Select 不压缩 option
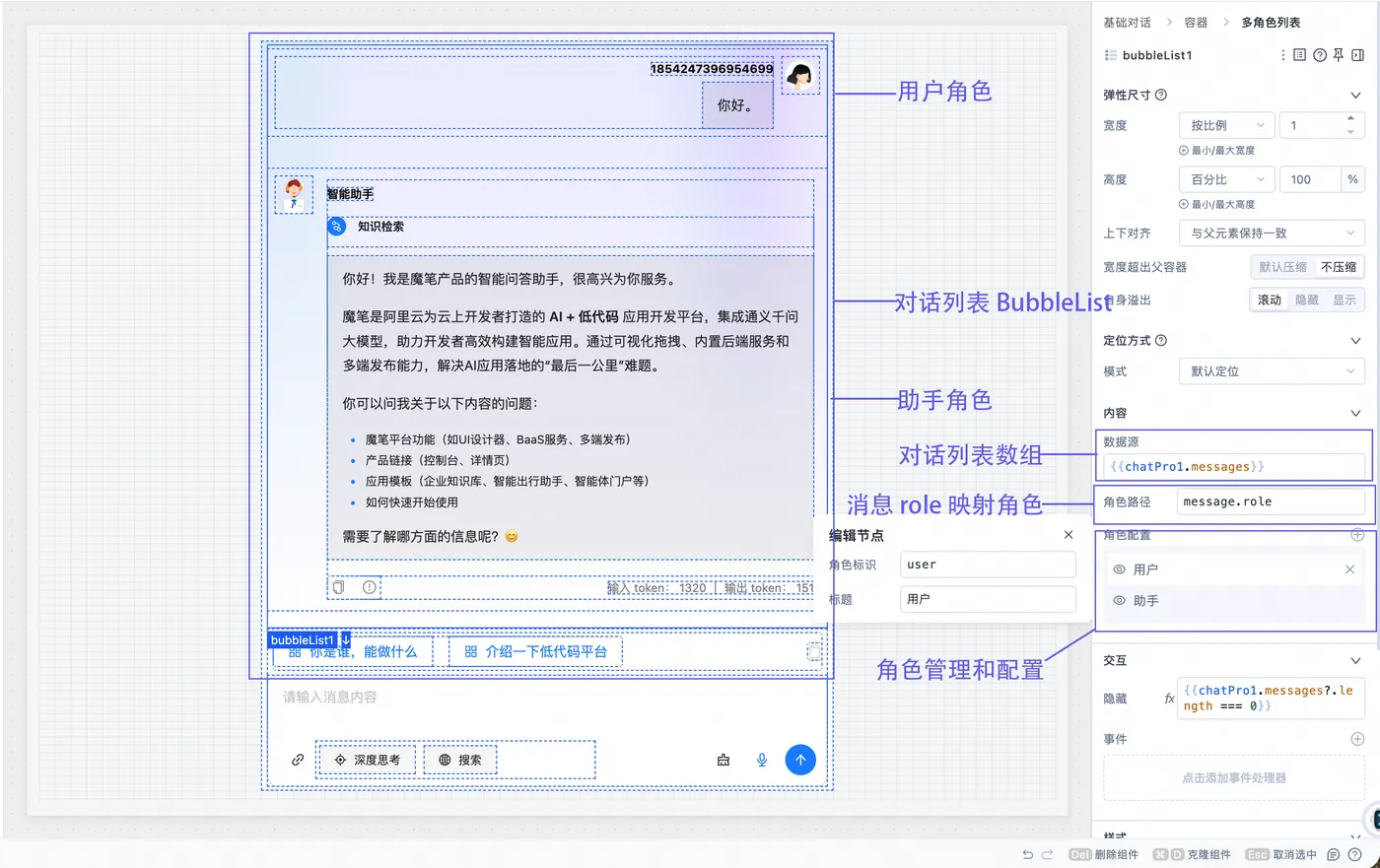This screenshot has height=868, width=1380. click(1338, 267)
